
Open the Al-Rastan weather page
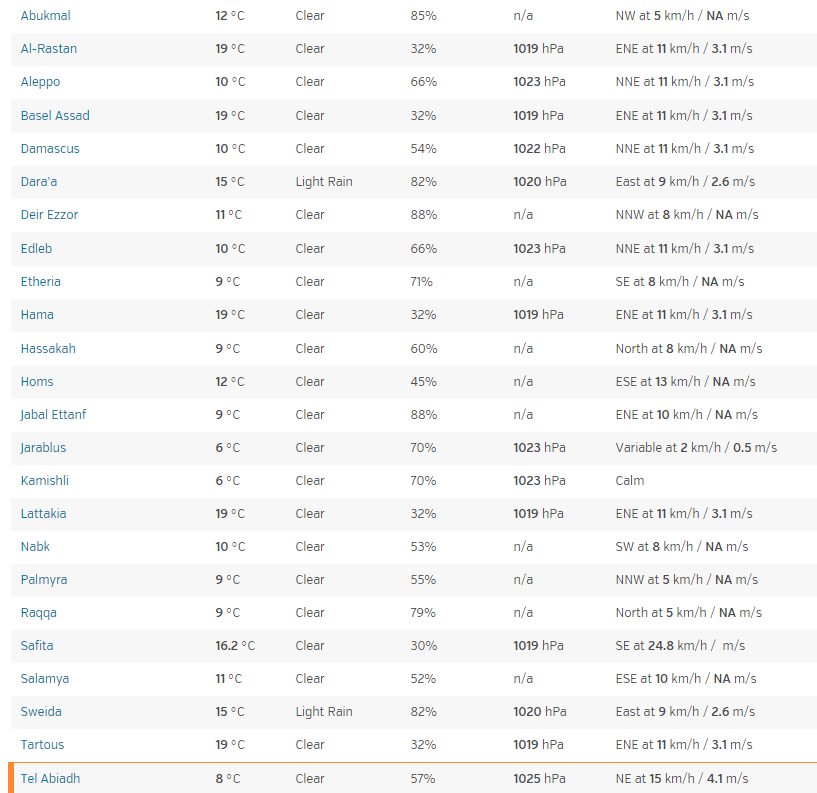pos(48,48)
